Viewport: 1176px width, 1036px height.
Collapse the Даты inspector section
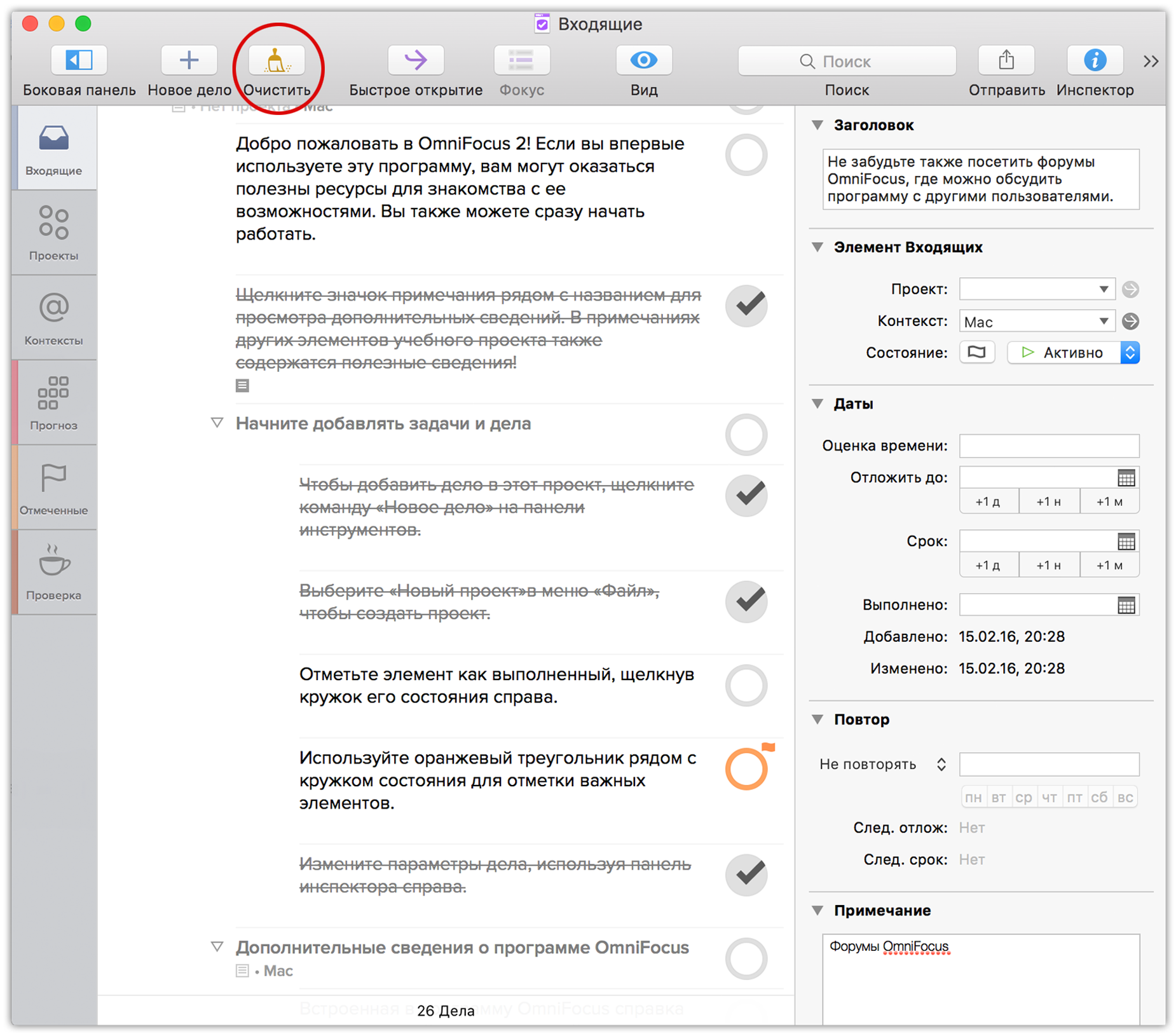(818, 404)
